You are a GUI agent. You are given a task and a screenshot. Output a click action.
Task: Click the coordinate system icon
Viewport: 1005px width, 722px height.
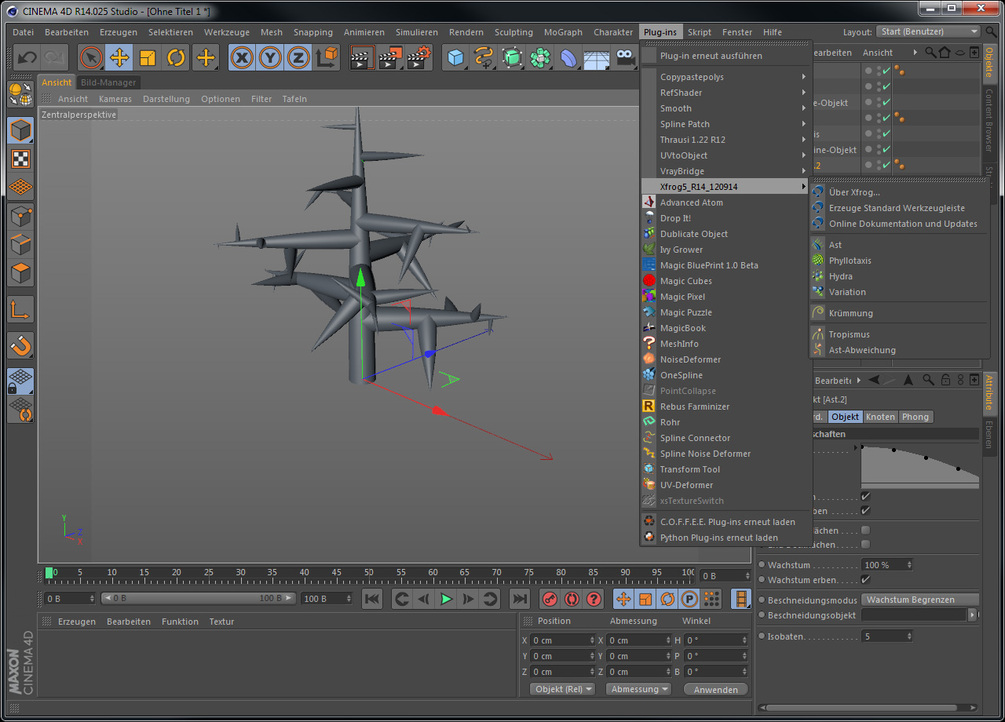(x=327, y=58)
